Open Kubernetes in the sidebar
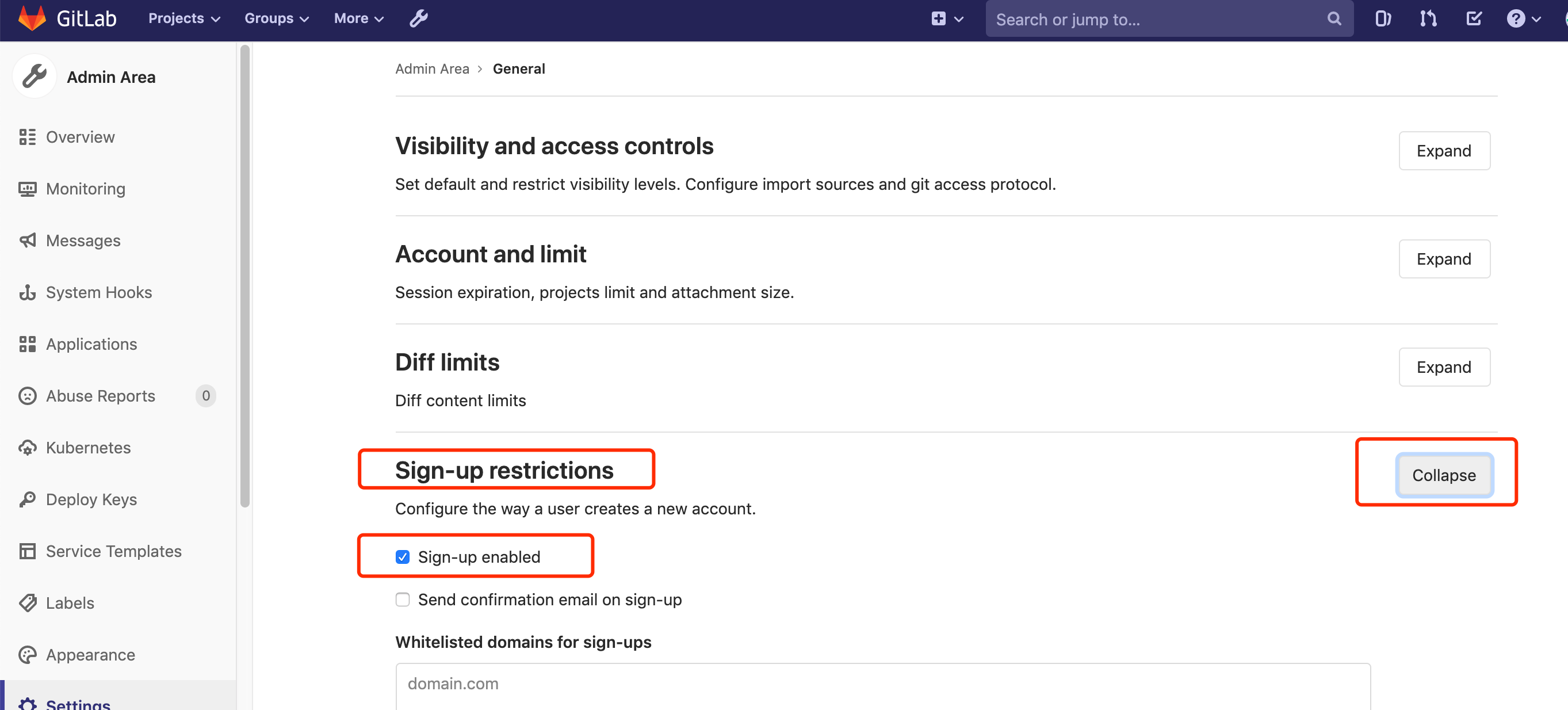The height and width of the screenshot is (710, 1568). click(x=88, y=448)
